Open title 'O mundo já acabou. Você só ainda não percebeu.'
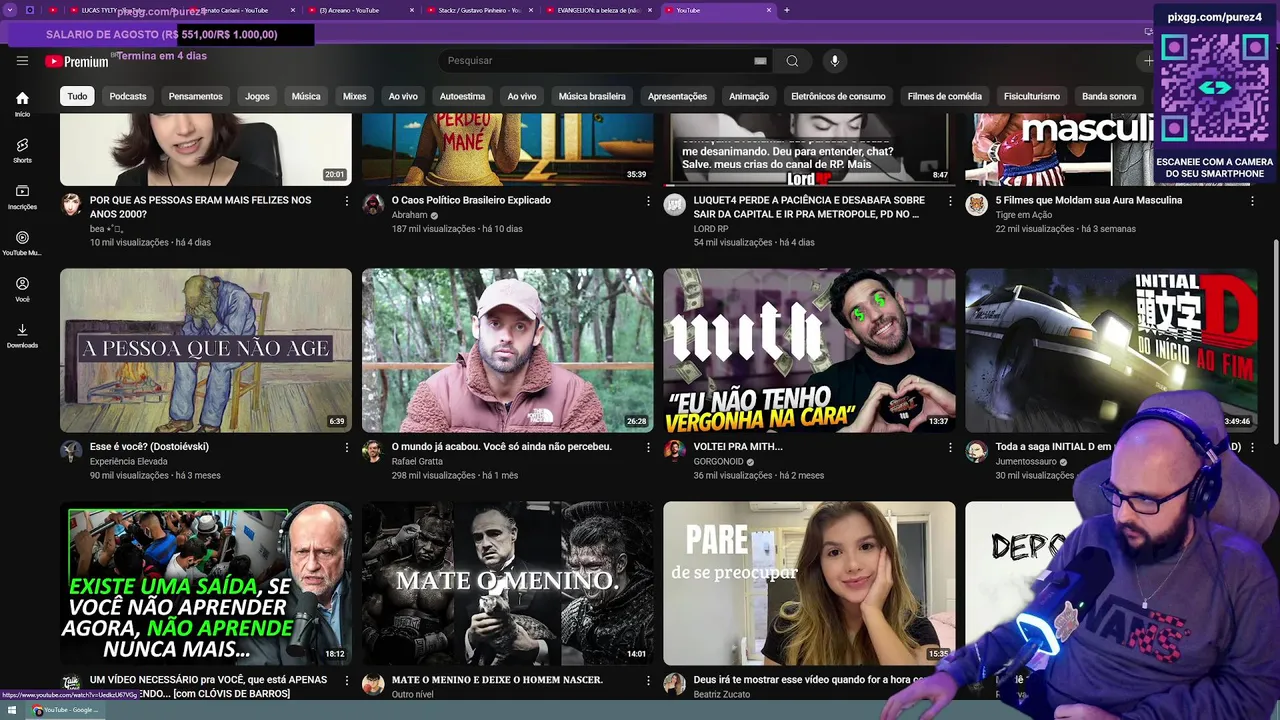1280x720 pixels. (501, 447)
